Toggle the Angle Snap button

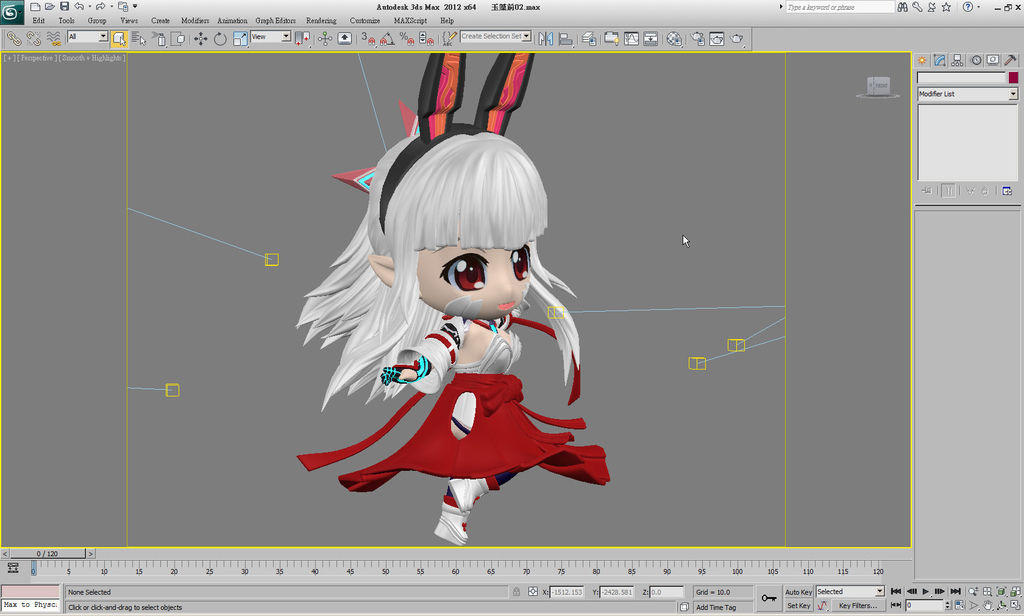point(387,39)
